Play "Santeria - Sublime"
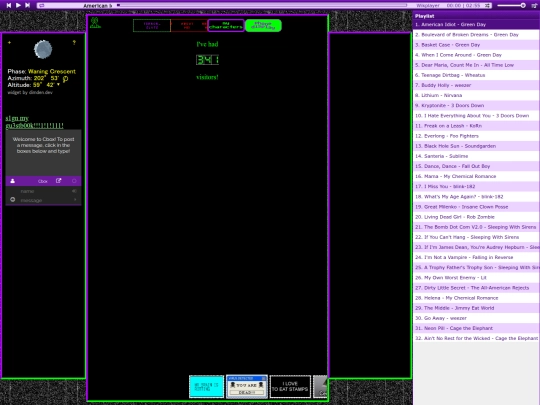 click(476, 156)
